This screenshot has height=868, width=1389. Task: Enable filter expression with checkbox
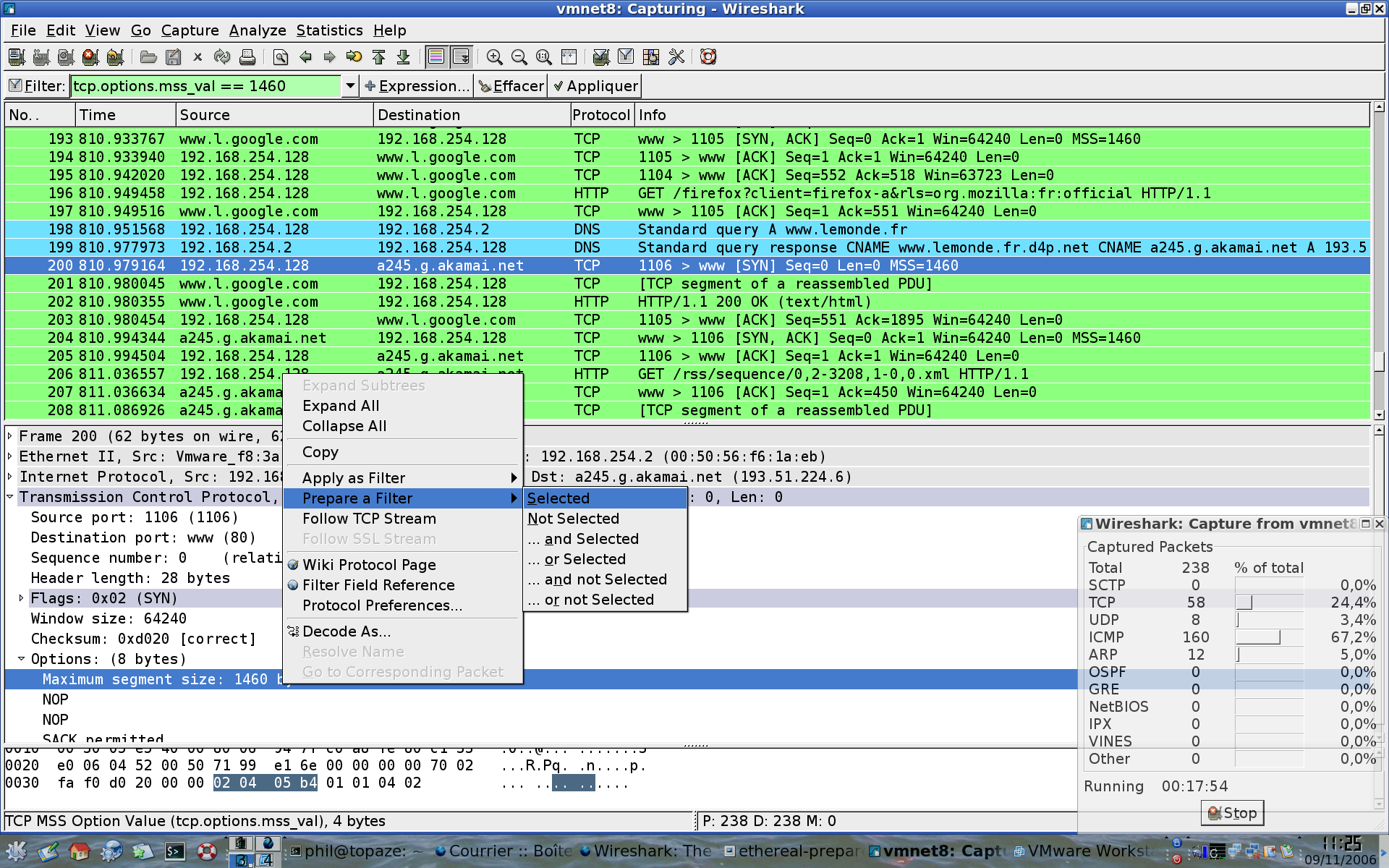pos(14,86)
